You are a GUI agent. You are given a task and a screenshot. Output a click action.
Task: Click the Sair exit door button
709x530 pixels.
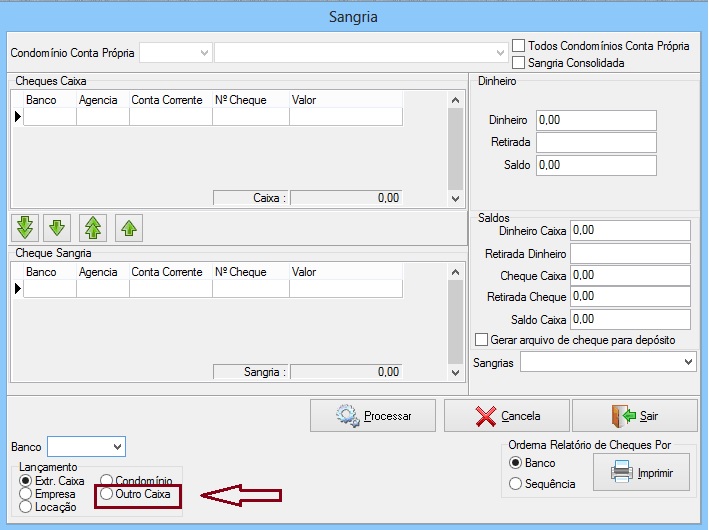[634, 415]
